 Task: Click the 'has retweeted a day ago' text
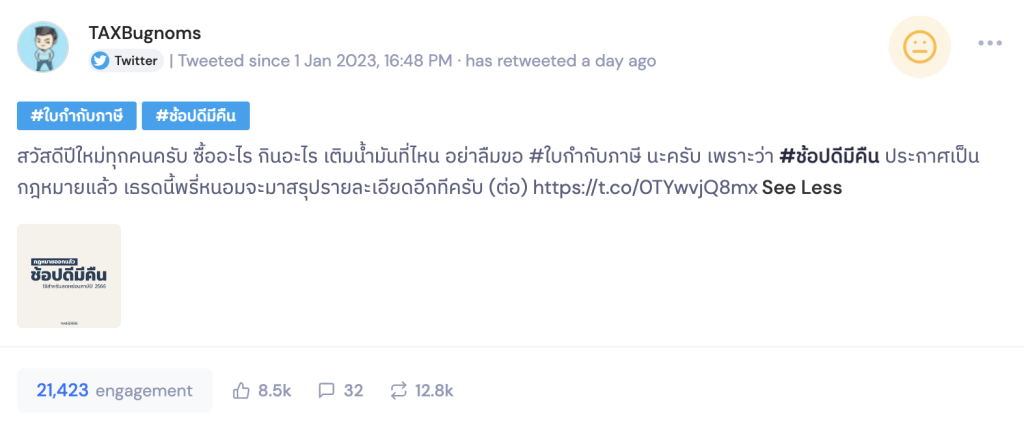pos(561,60)
